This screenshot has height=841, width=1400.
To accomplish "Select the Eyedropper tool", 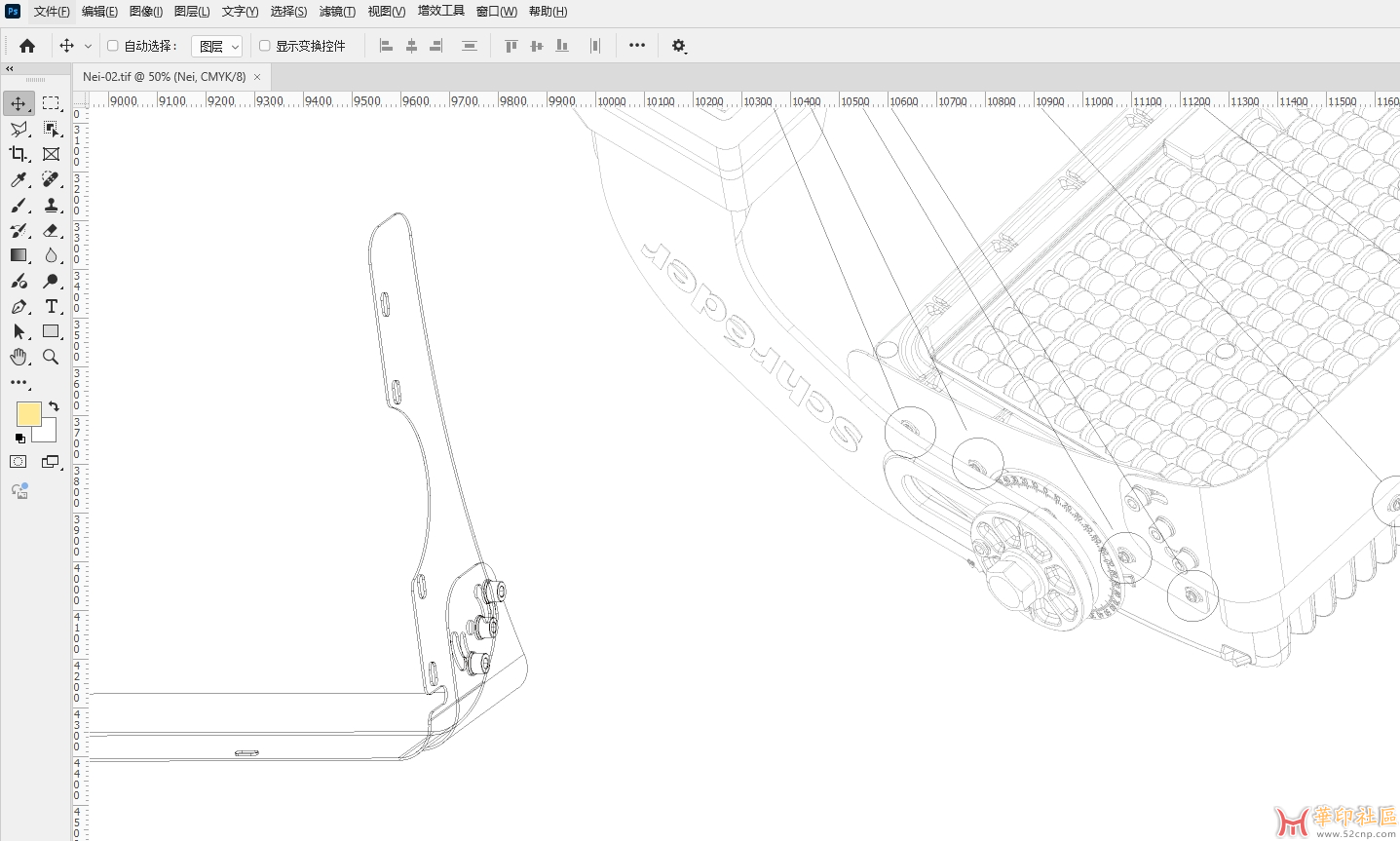I will 19,179.
